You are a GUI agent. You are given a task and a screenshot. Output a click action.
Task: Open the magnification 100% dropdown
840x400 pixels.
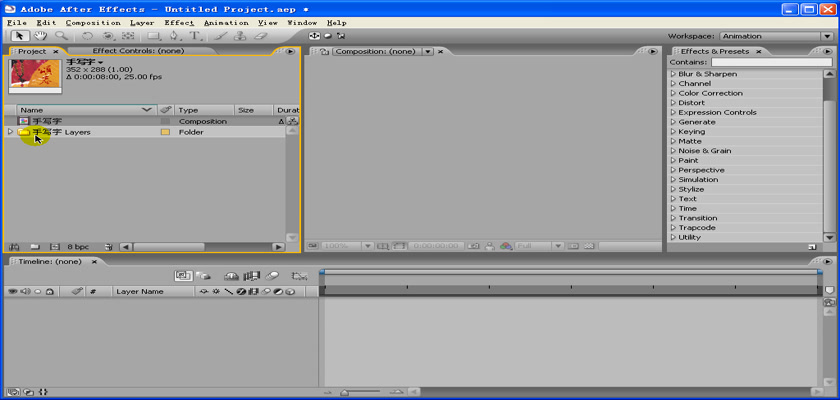click(368, 246)
